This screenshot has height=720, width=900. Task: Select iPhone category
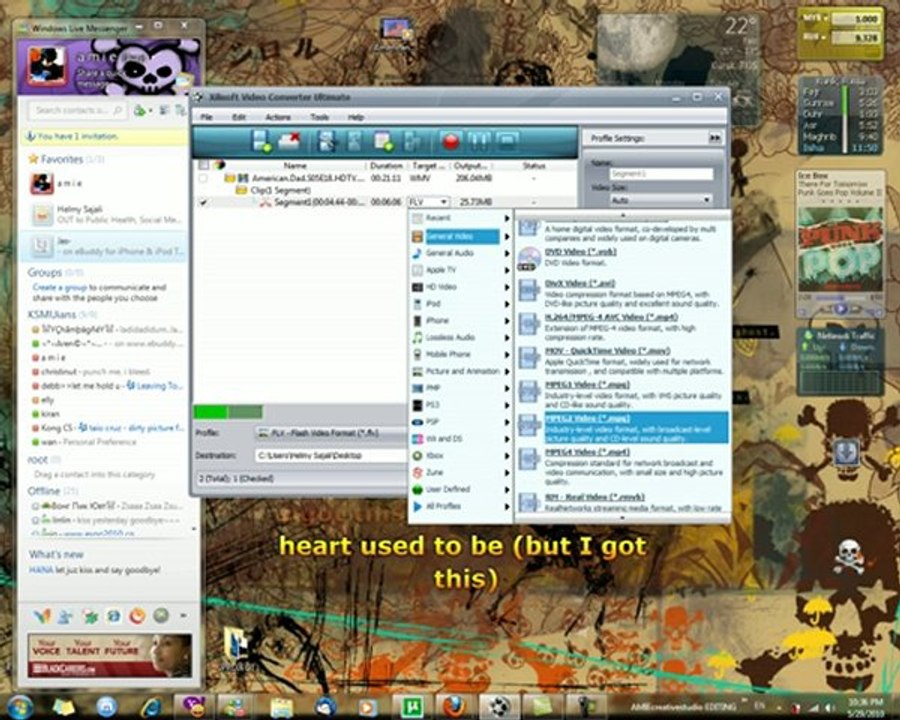tap(461, 321)
